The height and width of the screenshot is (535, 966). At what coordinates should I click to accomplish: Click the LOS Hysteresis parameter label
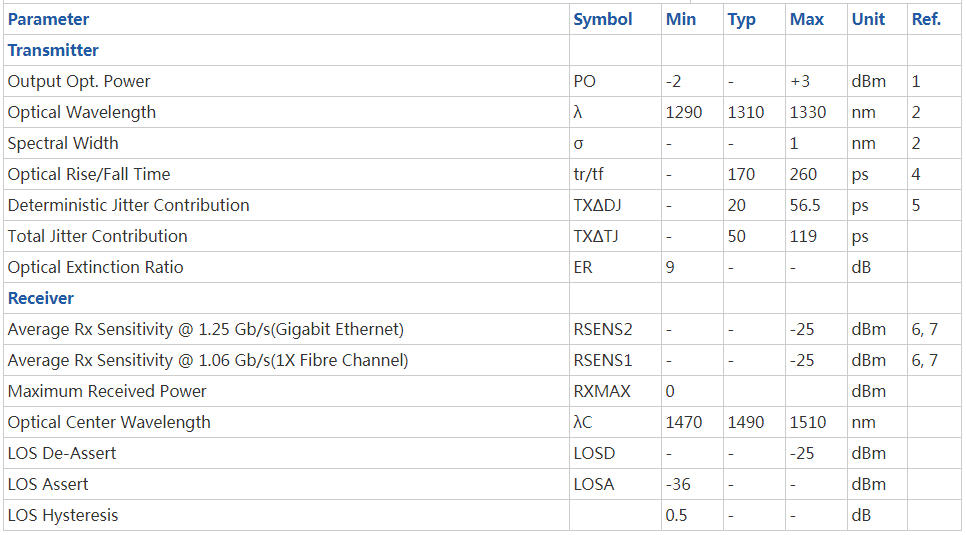pos(63,515)
